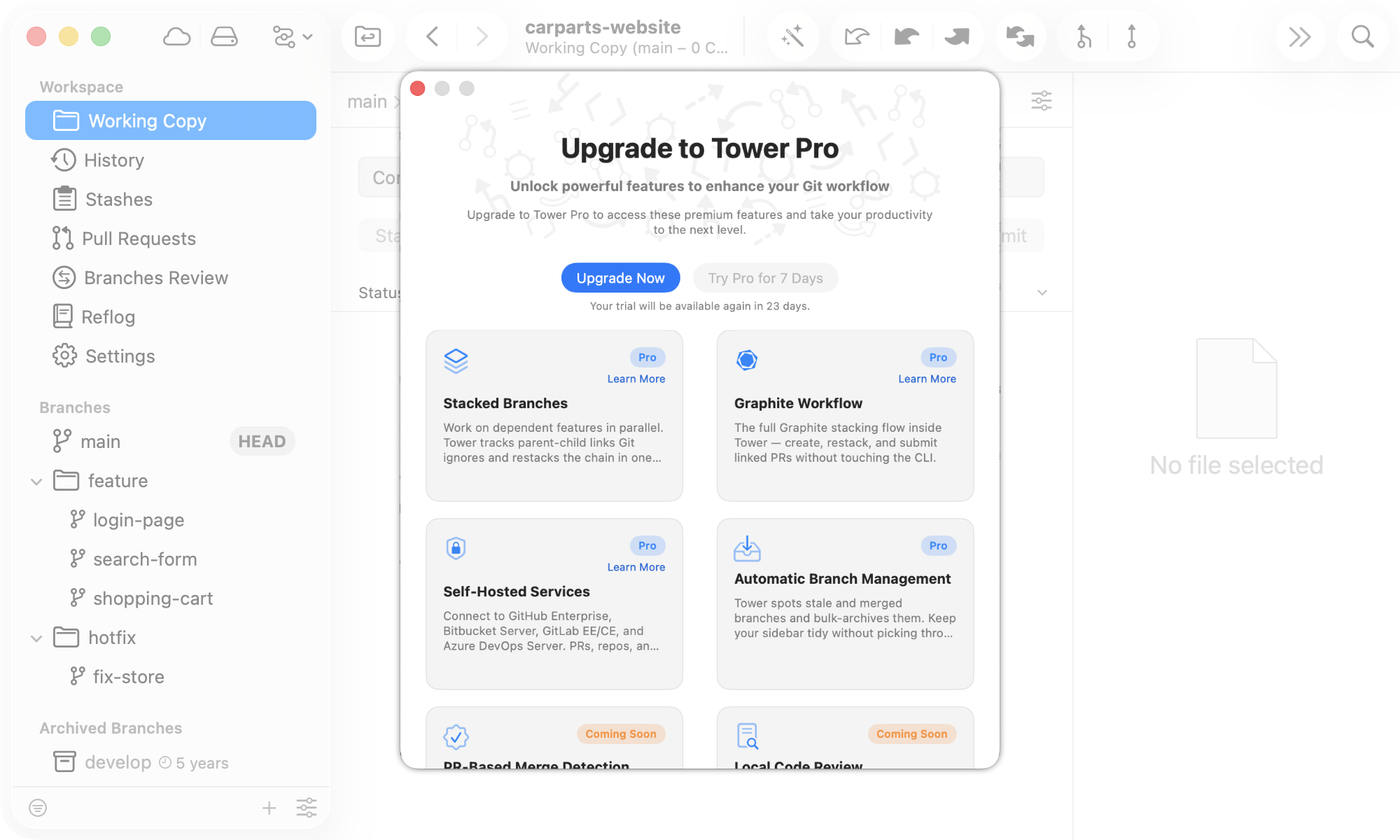Click Learn More on Graphite Workflow card
This screenshot has height=840, width=1400.
[x=927, y=379]
